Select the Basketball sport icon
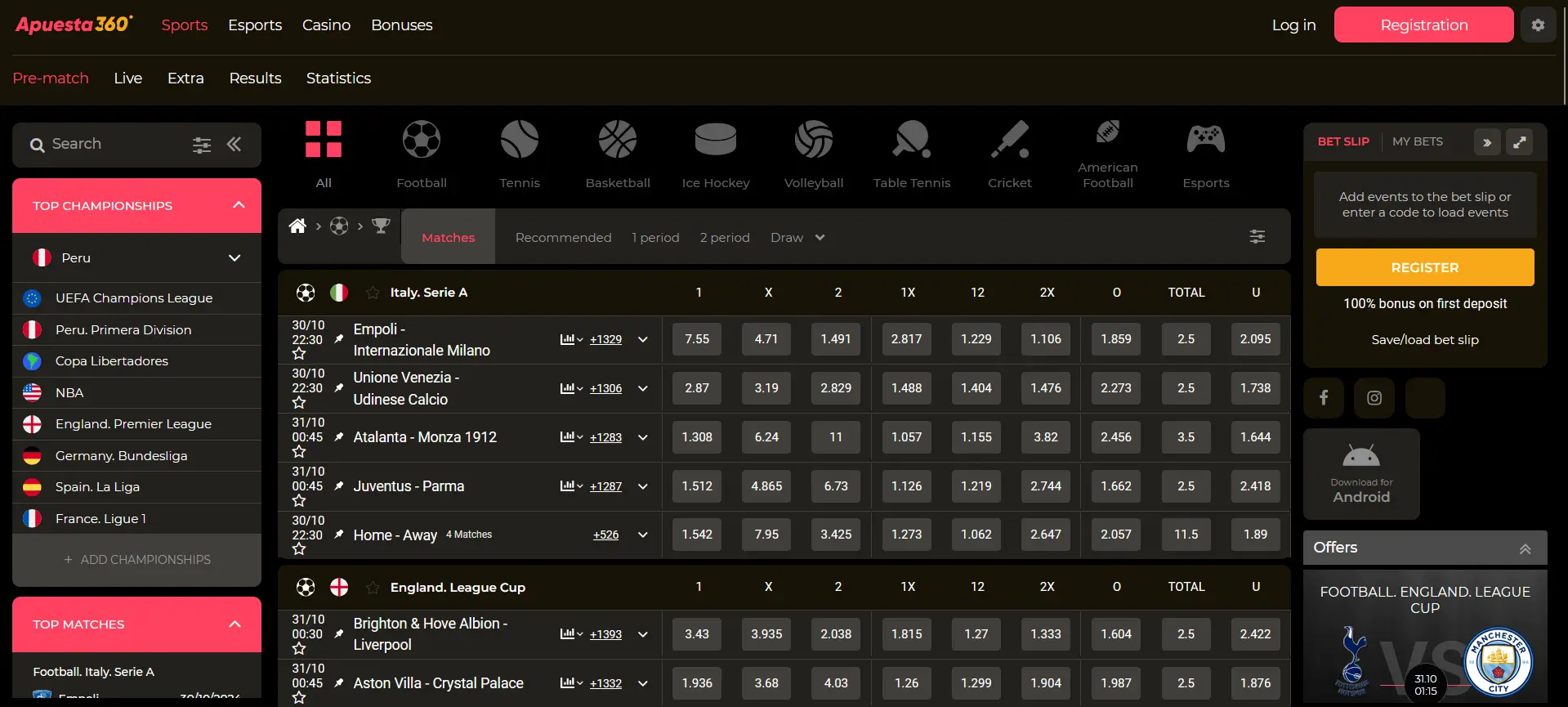 pos(618,139)
